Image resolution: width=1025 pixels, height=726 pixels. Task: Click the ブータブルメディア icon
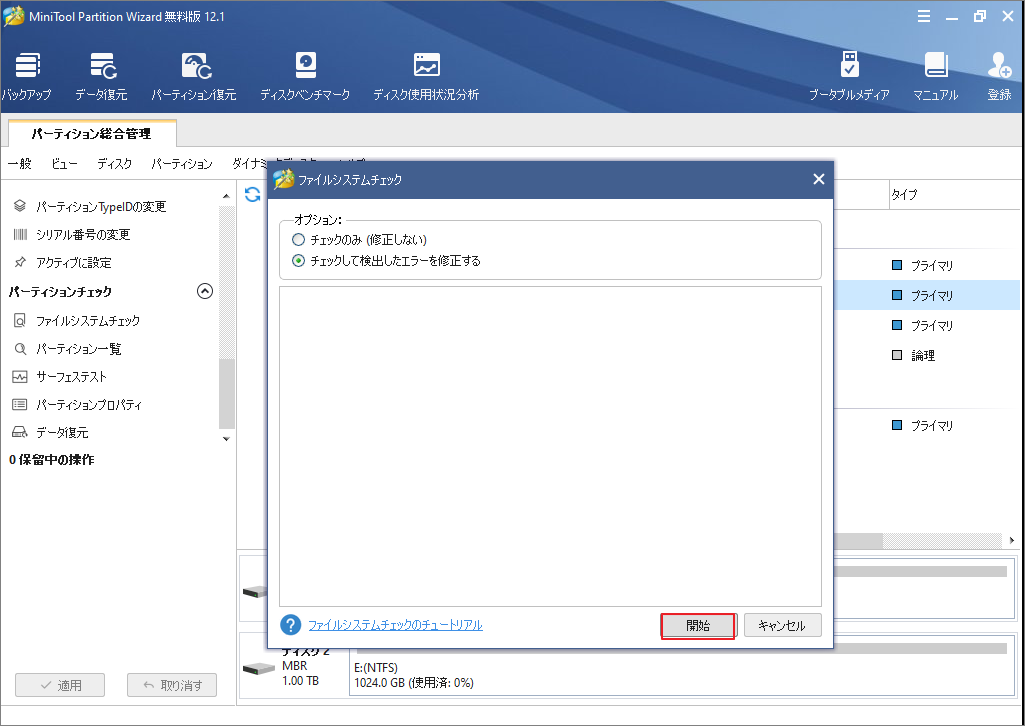pos(849,66)
